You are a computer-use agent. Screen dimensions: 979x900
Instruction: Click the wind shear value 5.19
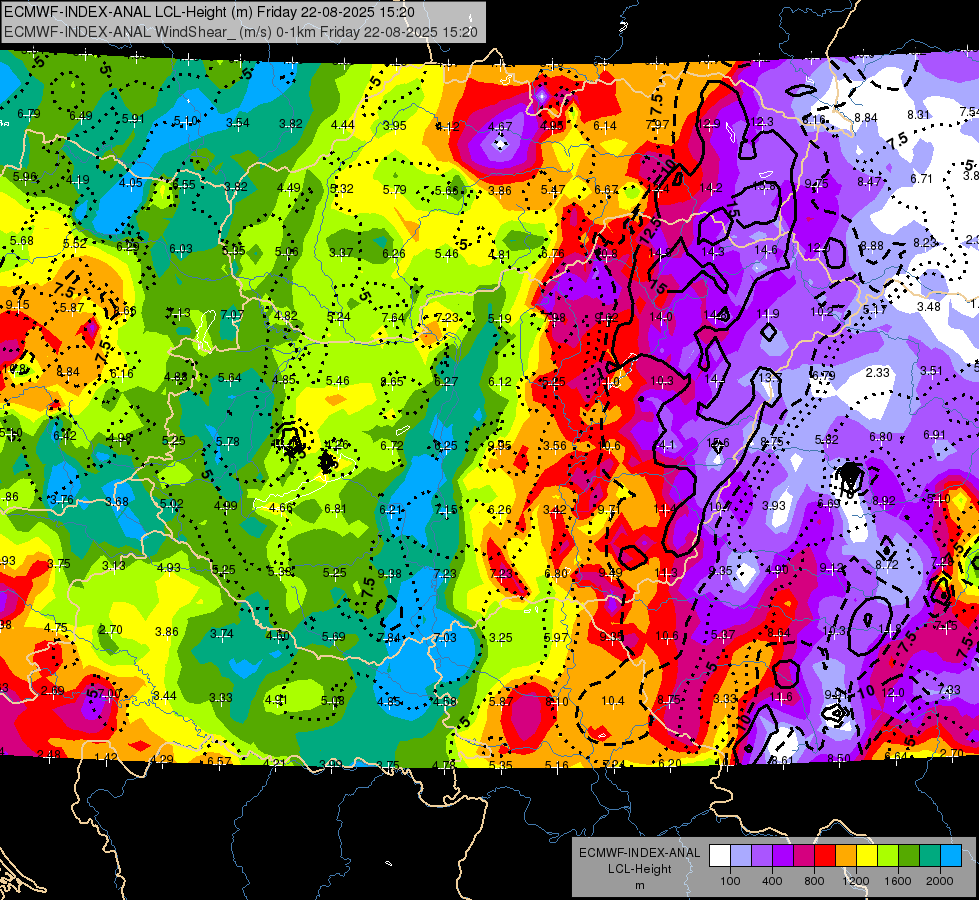[x=499, y=319]
